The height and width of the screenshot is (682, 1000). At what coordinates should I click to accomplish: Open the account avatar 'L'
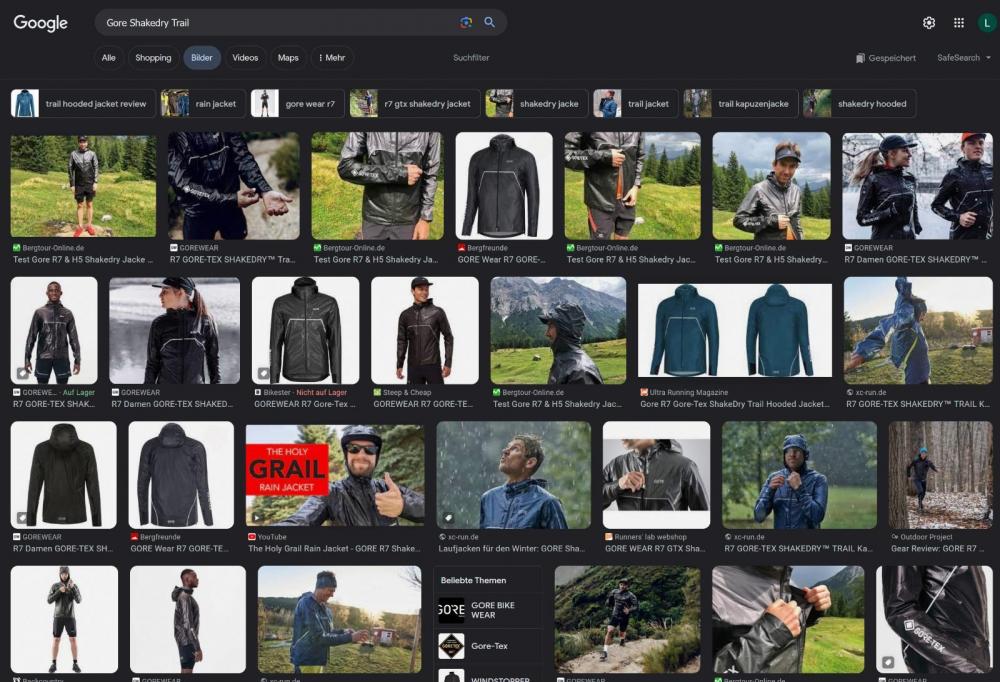987,23
